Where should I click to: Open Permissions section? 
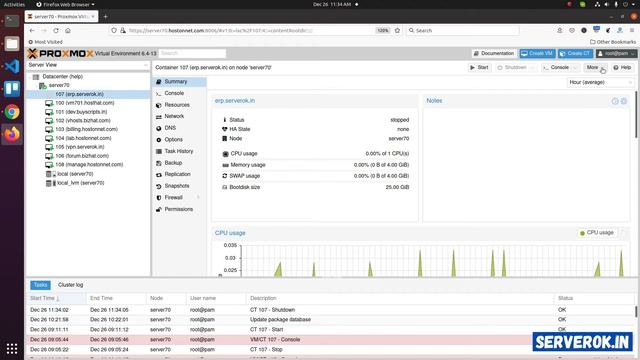[x=180, y=209]
